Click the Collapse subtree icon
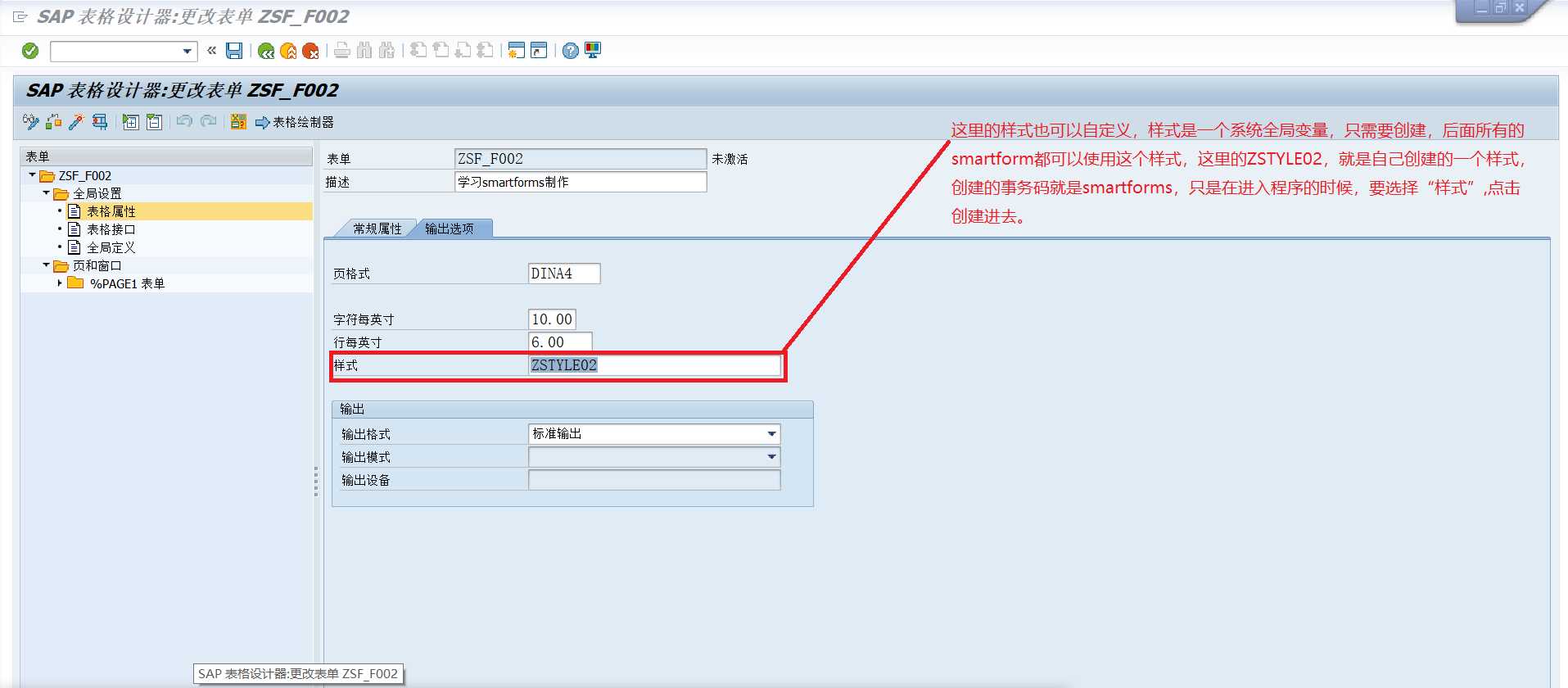This screenshot has width=1568, height=688. pyautogui.click(x=154, y=122)
